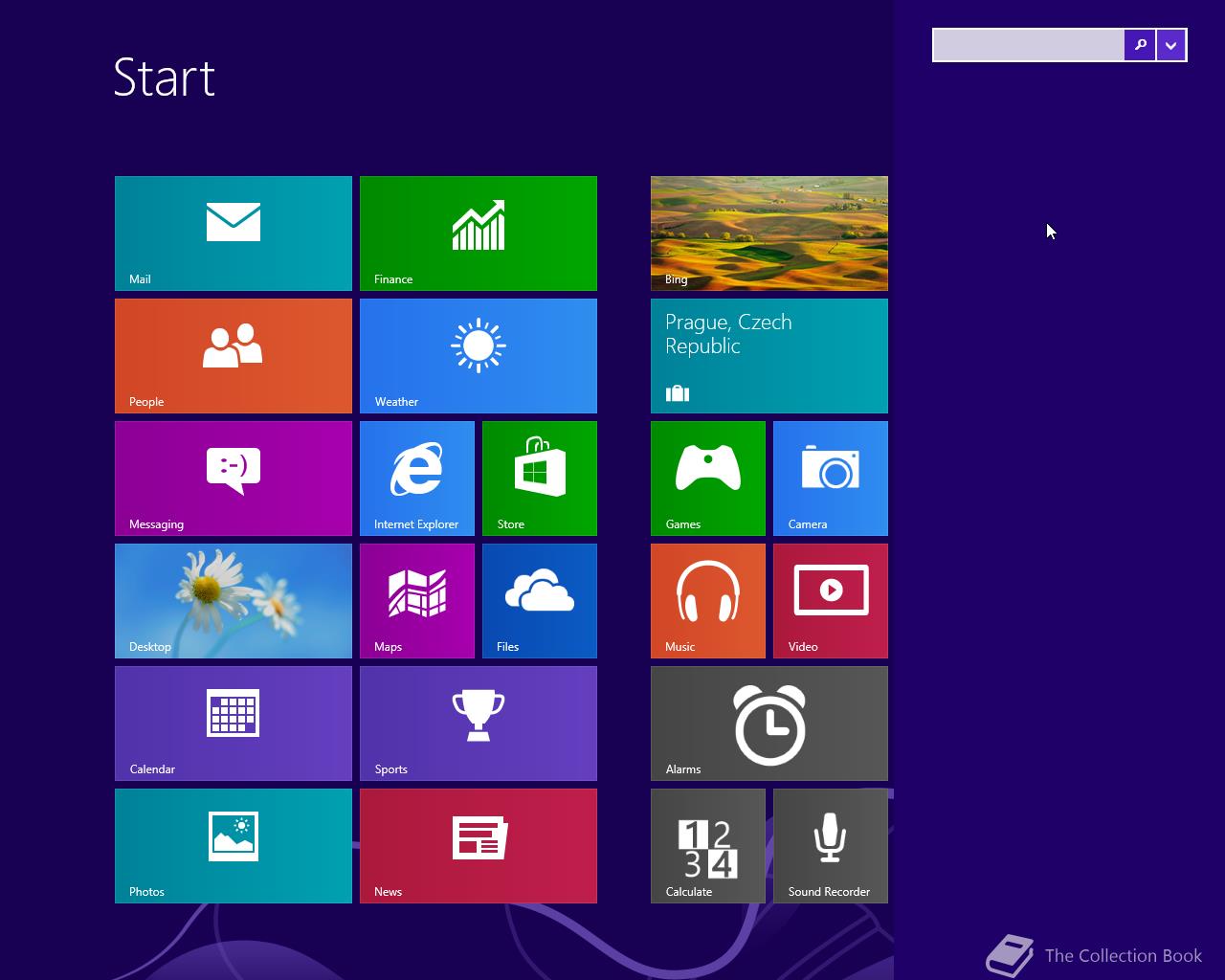Open the Prague, Czech Republic travel tile
The width and height of the screenshot is (1225, 980).
[x=769, y=356]
